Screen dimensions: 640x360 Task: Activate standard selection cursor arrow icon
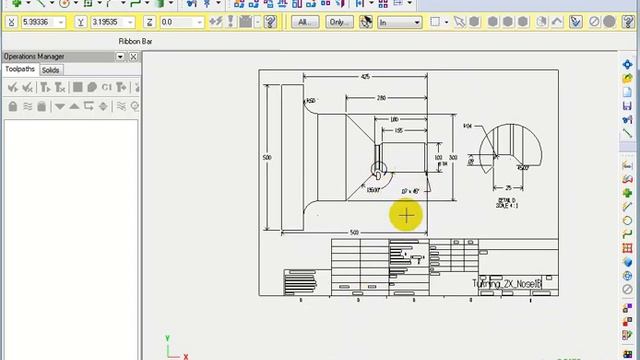(459, 22)
